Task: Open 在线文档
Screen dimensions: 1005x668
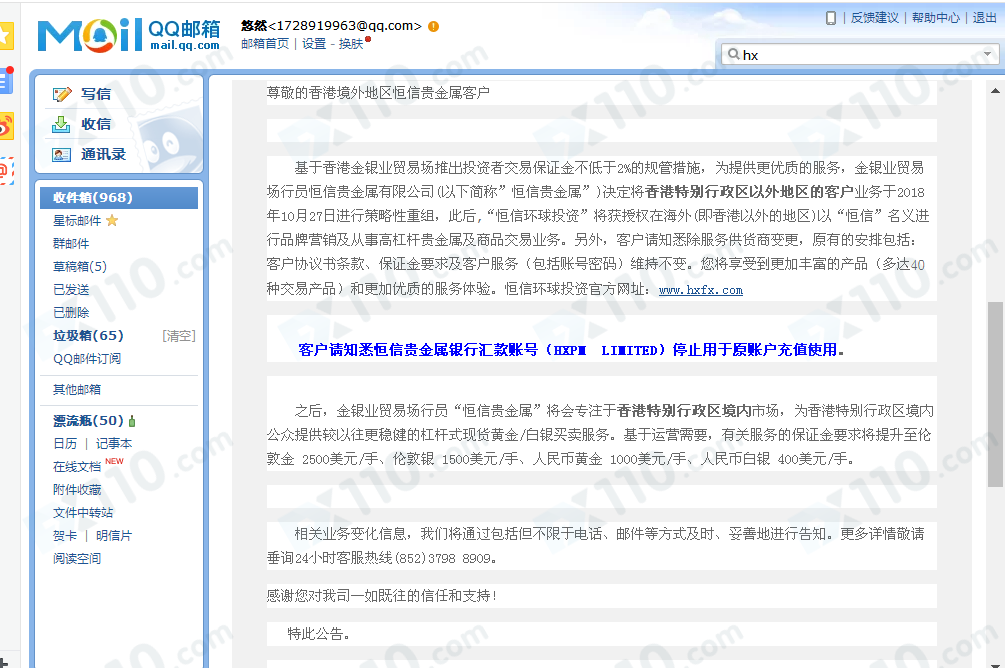Action: click(77, 467)
